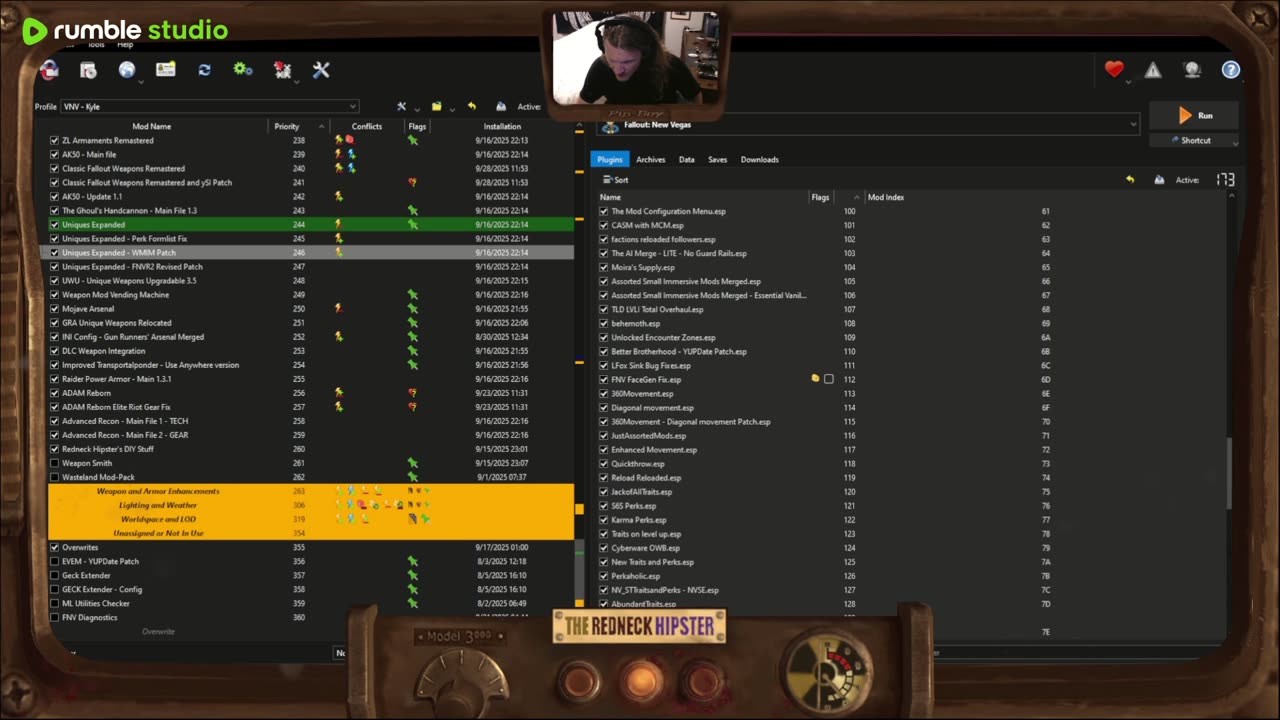Disable the Quickthrow.esp plugin checkbox
This screenshot has height=720, width=1280.
point(603,463)
